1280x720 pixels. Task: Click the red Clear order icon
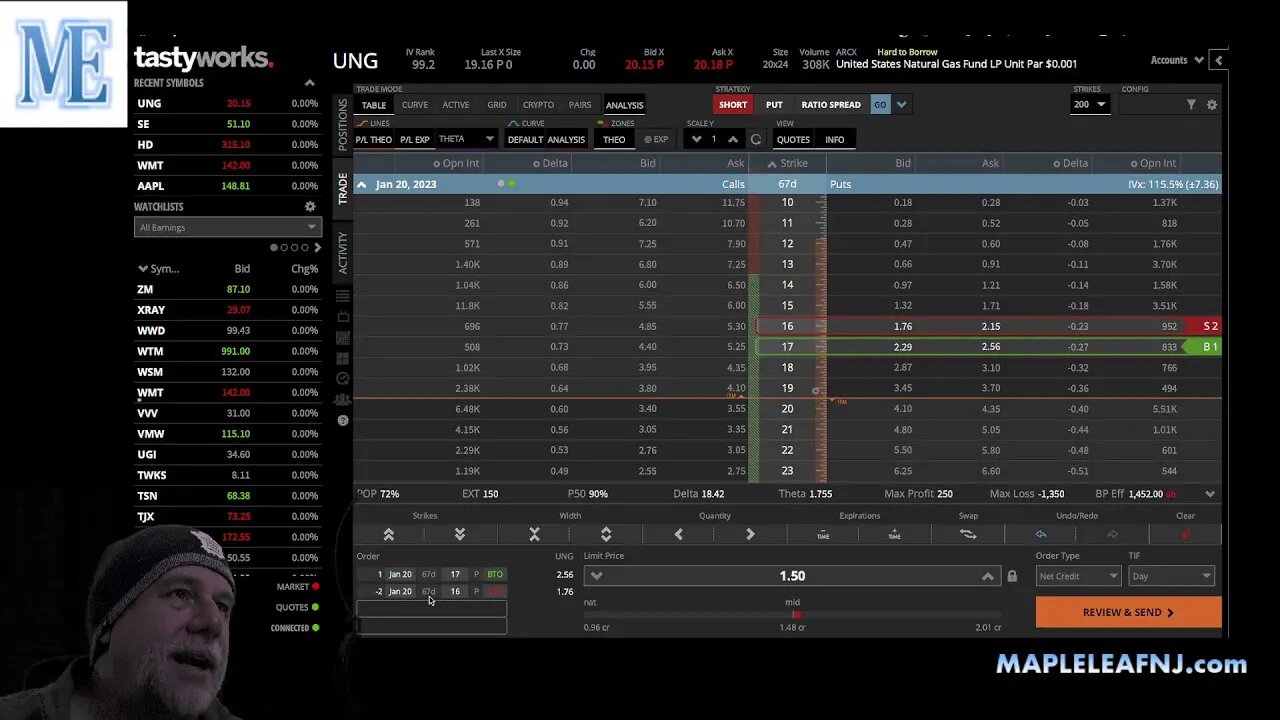(1186, 535)
